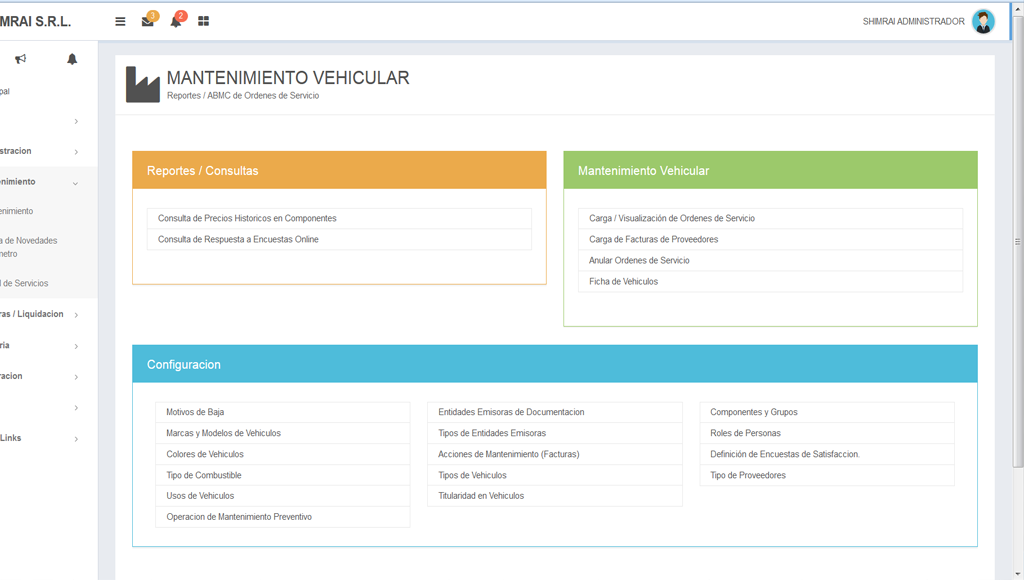Open Tipos de Entidades Emisoras
Image resolution: width=1024 pixels, height=580 pixels.
tap(554, 433)
